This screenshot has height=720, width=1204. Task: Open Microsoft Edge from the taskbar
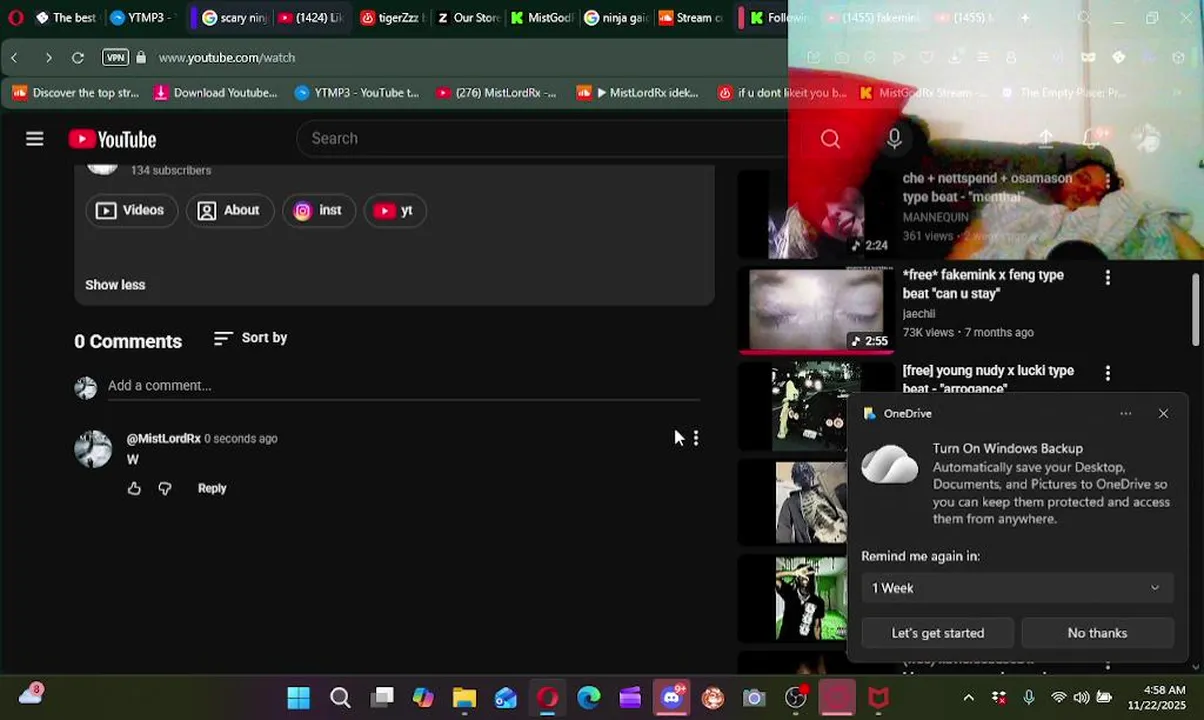pyautogui.click(x=589, y=697)
